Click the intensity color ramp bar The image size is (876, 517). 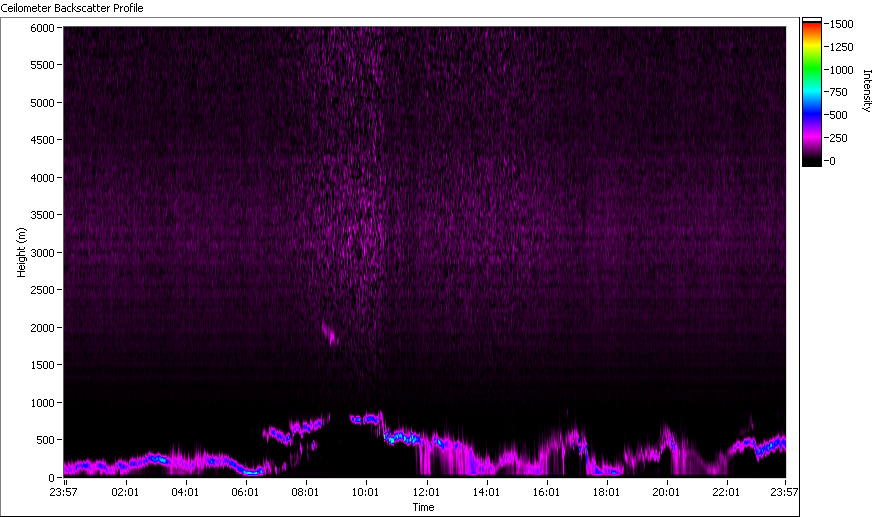(812, 92)
